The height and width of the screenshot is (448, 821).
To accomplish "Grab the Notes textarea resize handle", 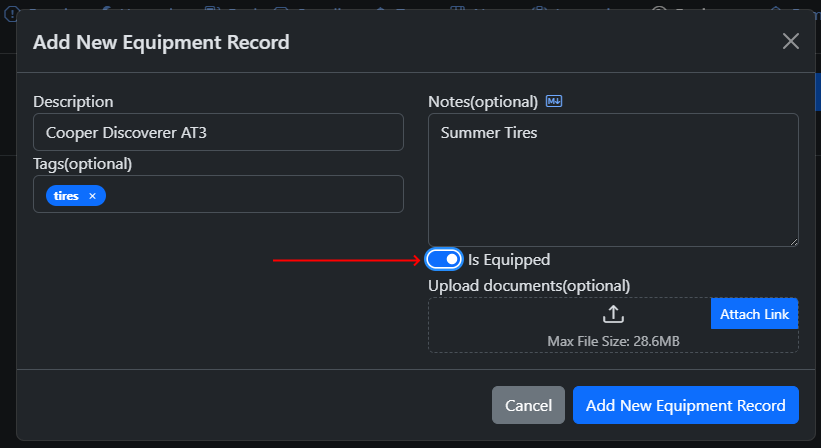I will [x=793, y=240].
